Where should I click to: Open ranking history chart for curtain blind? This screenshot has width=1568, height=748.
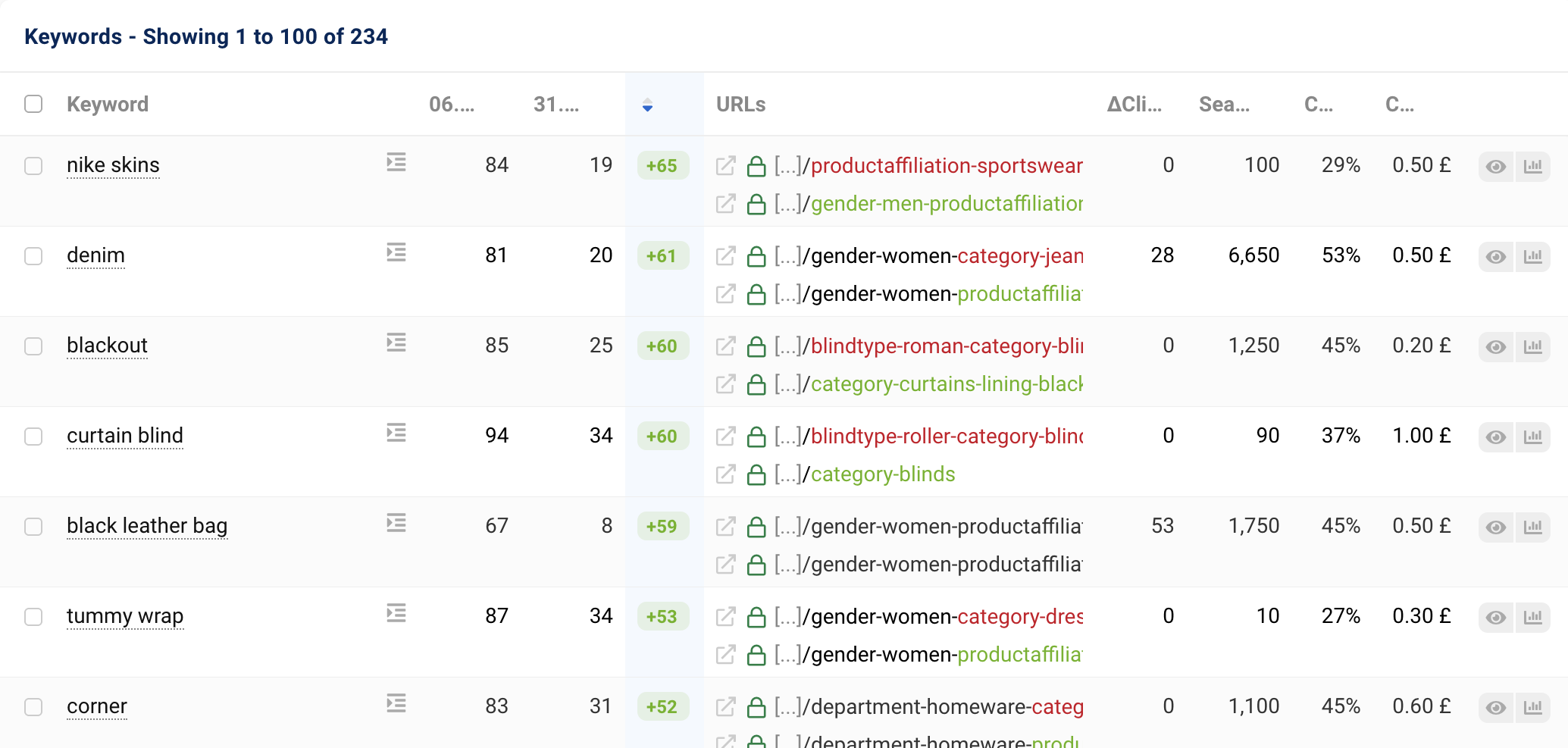coord(1532,437)
